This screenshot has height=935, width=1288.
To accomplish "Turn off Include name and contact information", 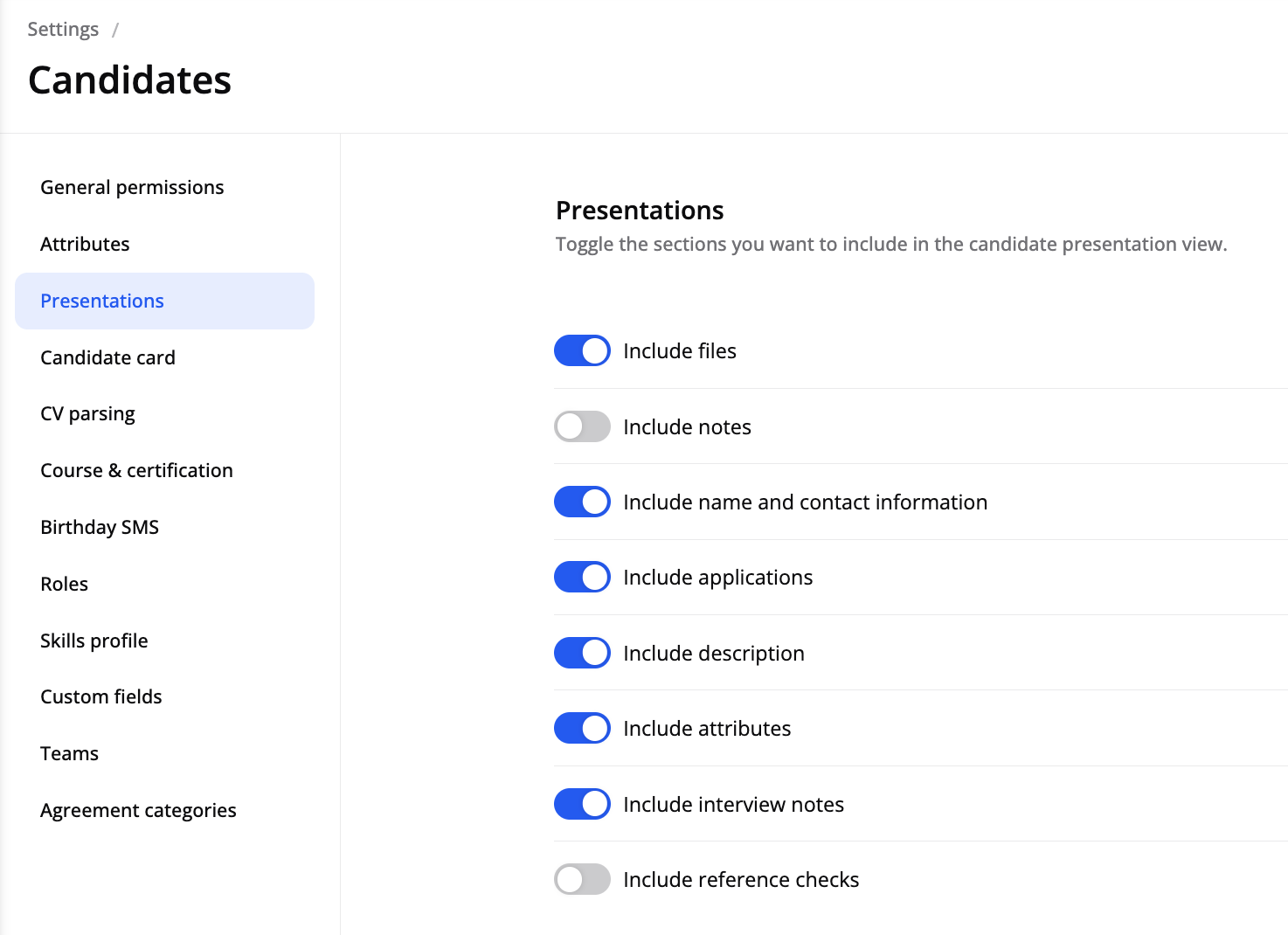I will (582, 502).
